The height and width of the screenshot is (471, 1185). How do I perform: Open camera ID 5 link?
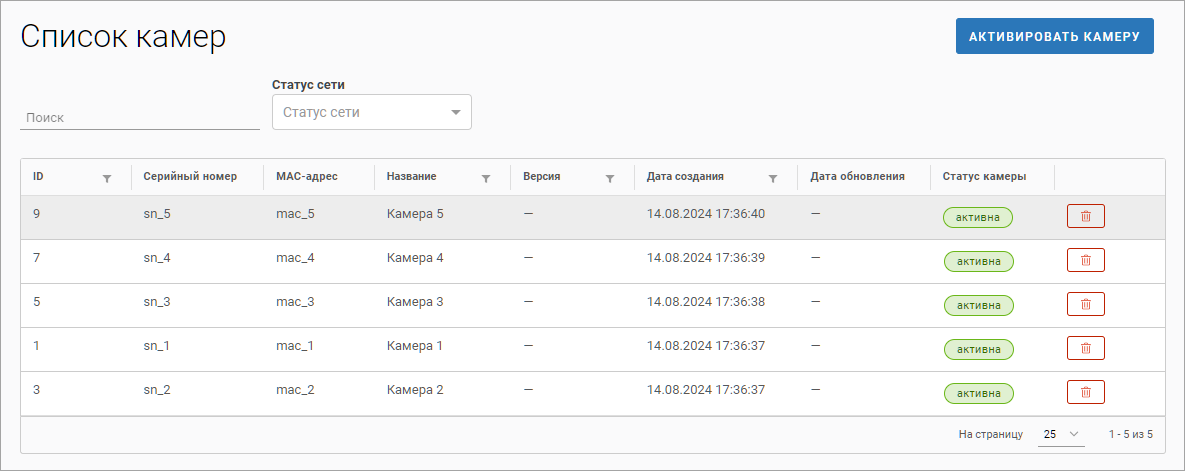tap(36, 302)
